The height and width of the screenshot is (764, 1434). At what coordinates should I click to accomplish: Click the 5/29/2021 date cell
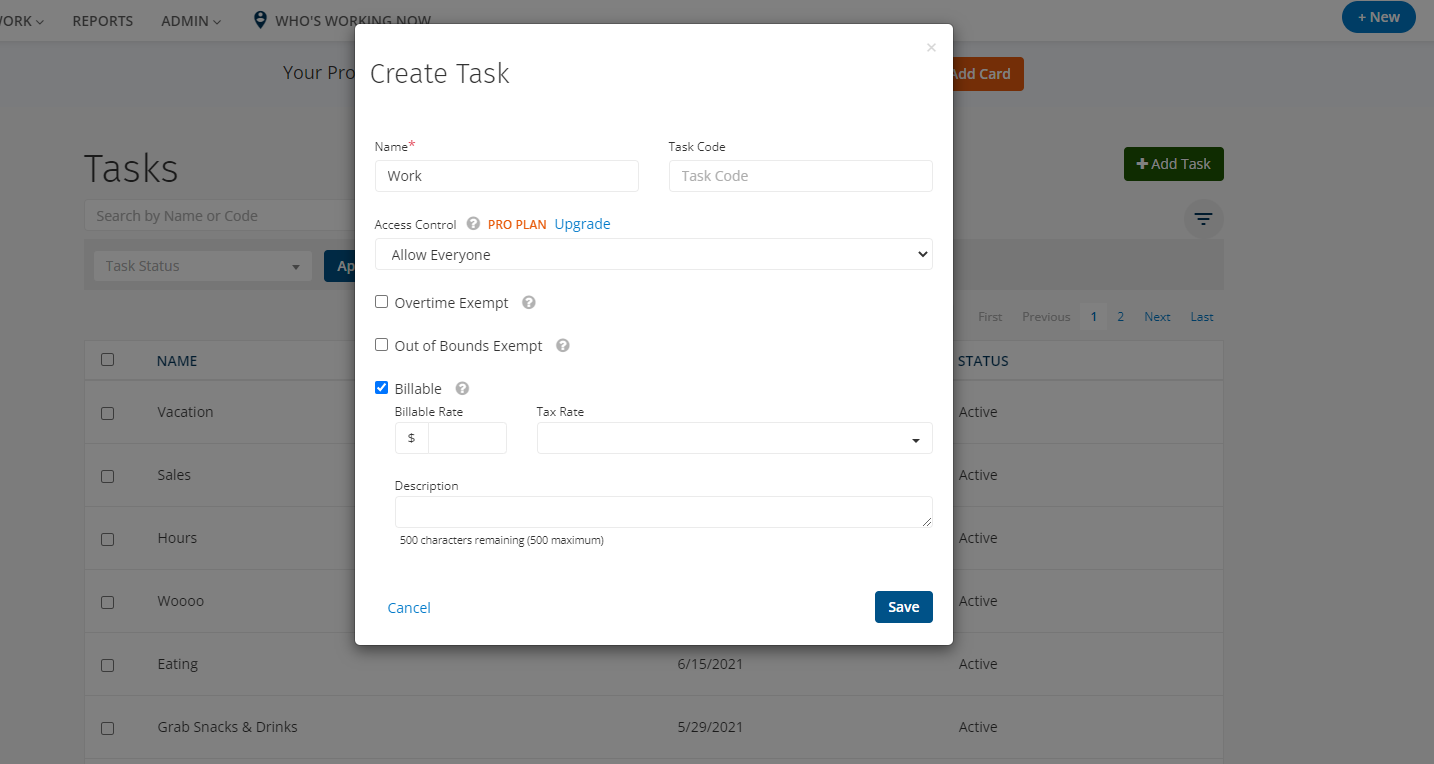point(710,727)
